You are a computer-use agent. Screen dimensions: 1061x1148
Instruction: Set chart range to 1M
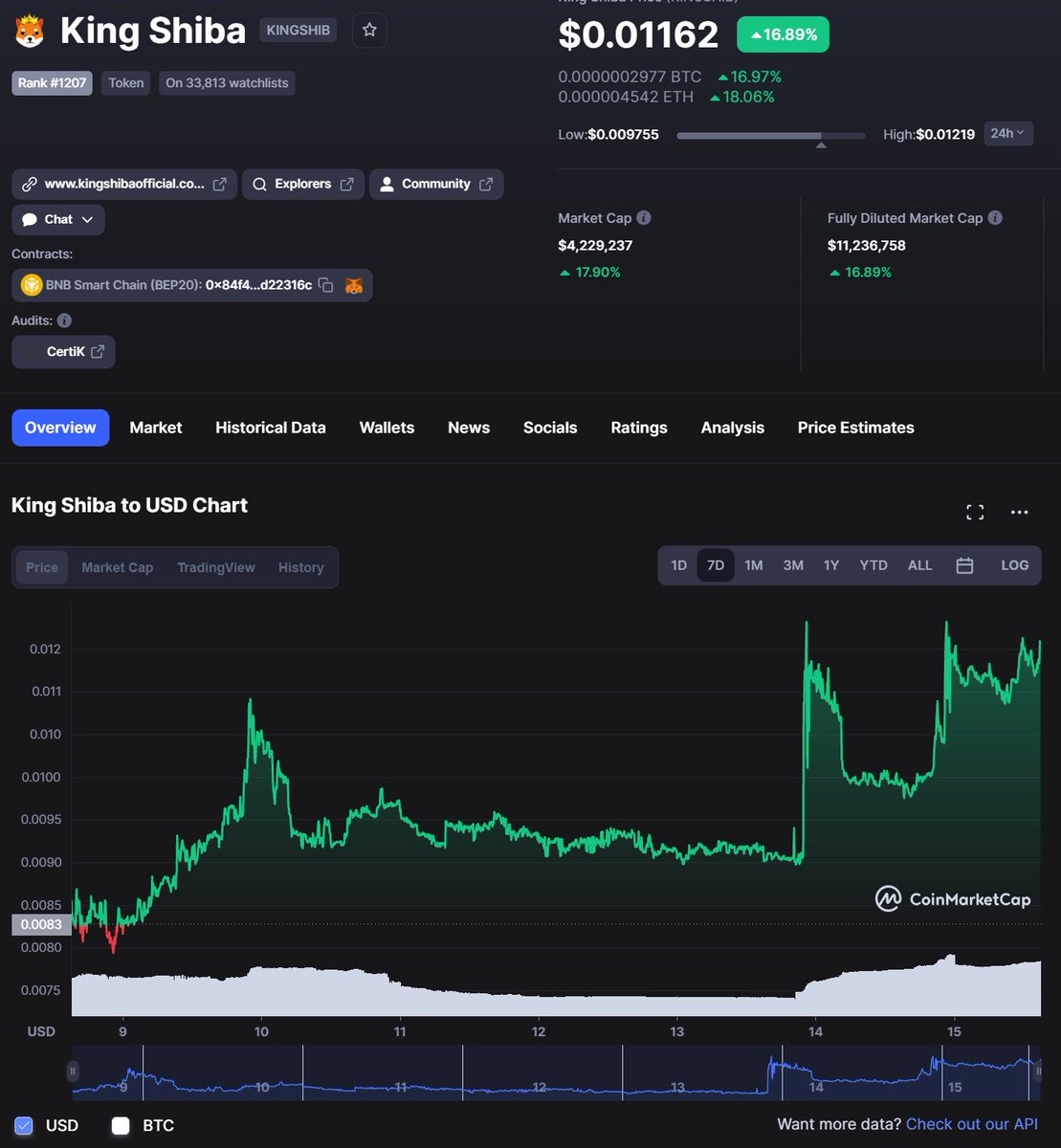coord(754,565)
